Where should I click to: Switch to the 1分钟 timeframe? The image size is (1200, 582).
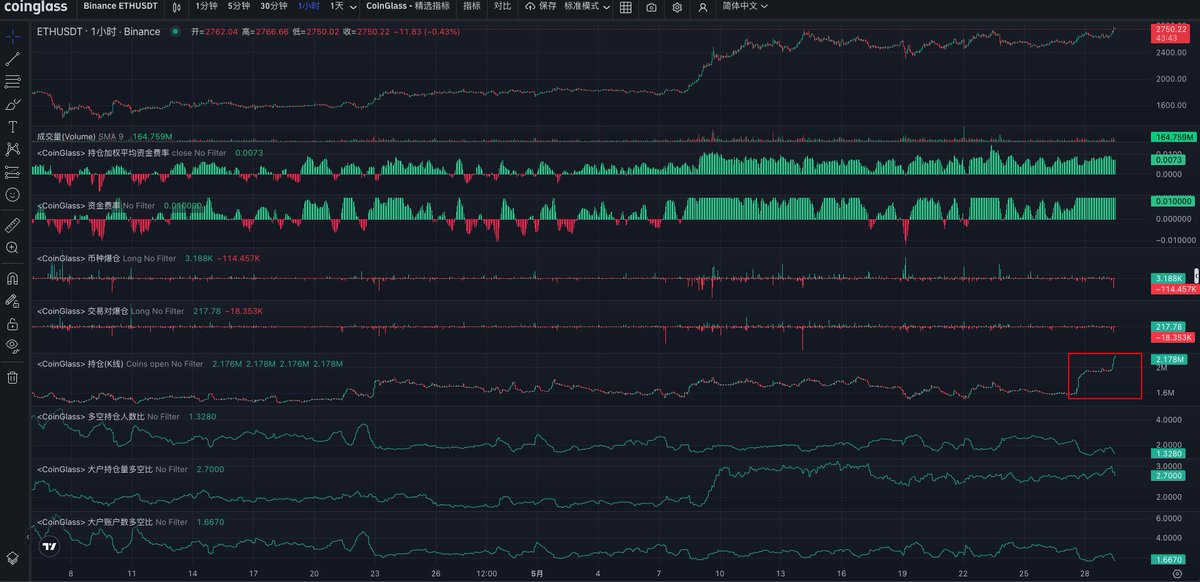(206, 6)
